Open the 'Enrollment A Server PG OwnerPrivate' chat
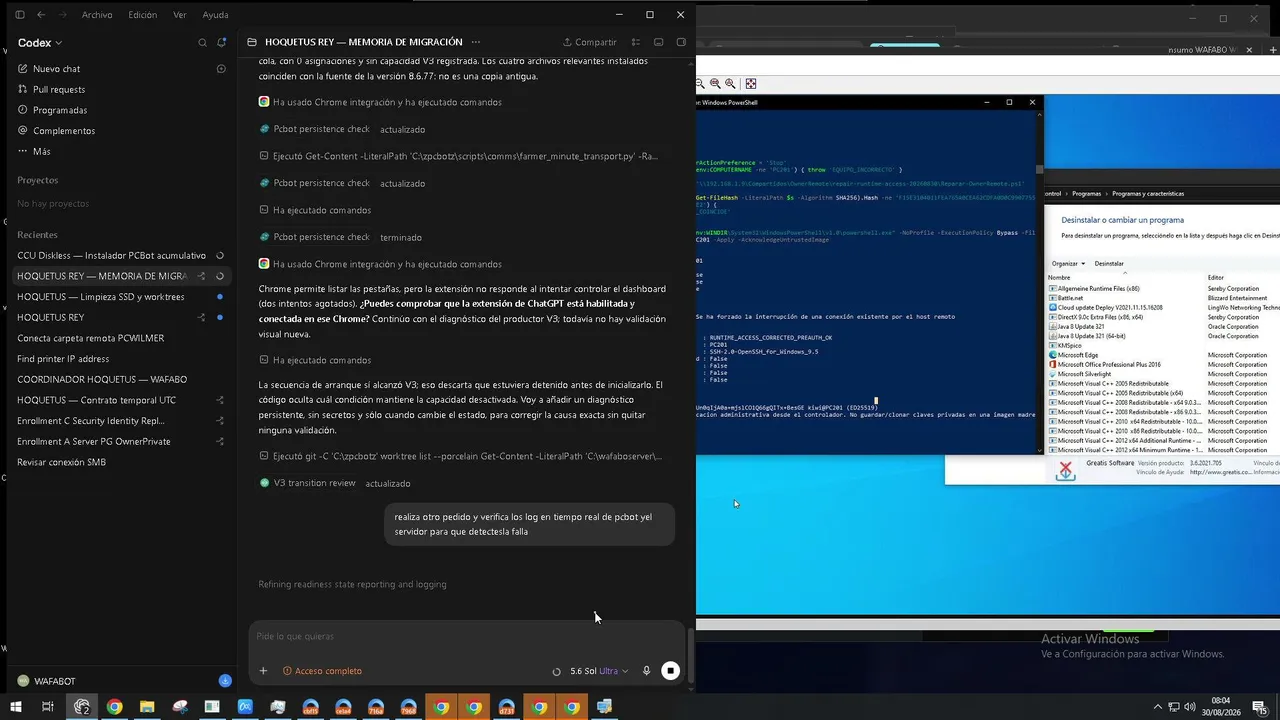This screenshot has height=720, width=1280. coord(121,442)
